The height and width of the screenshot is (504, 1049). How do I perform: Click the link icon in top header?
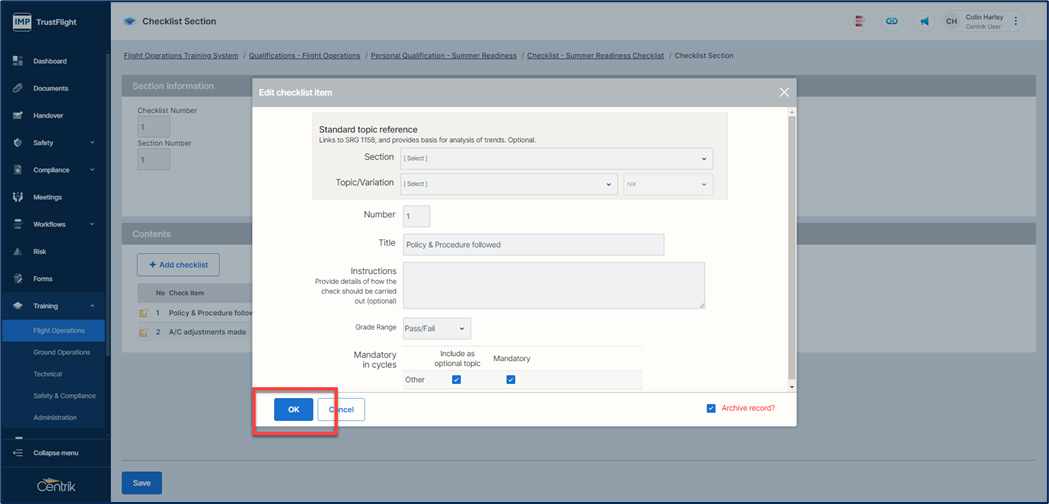pyautogui.click(x=891, y=21)
